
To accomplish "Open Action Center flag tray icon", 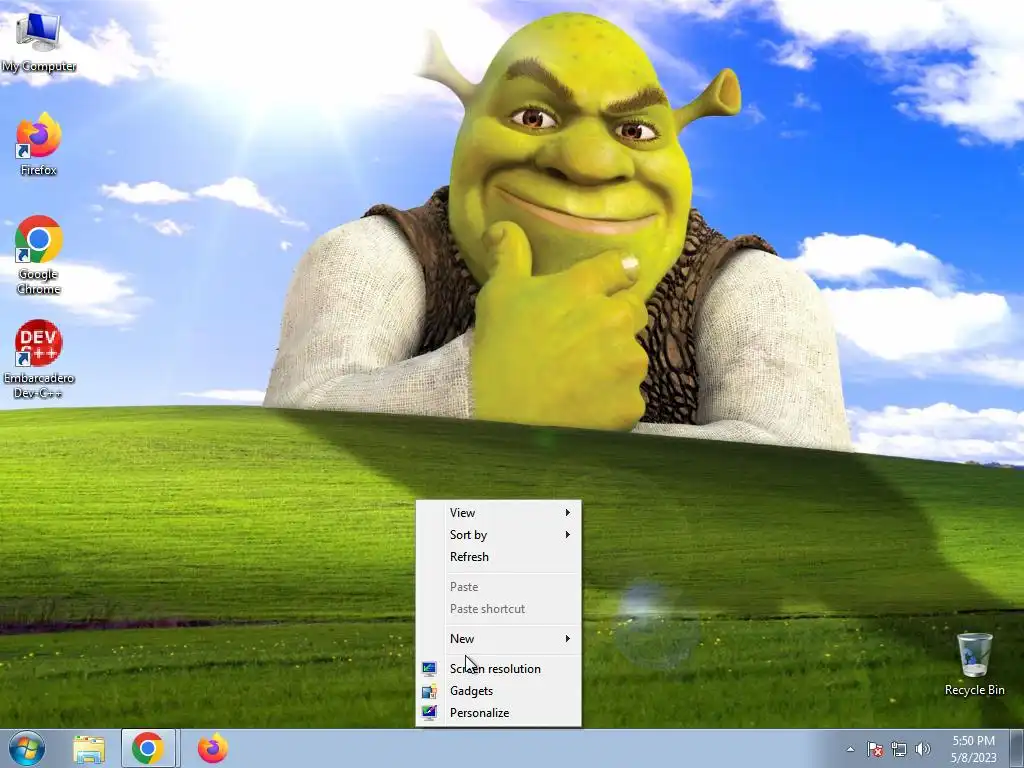I will click(x=874, y=750).
